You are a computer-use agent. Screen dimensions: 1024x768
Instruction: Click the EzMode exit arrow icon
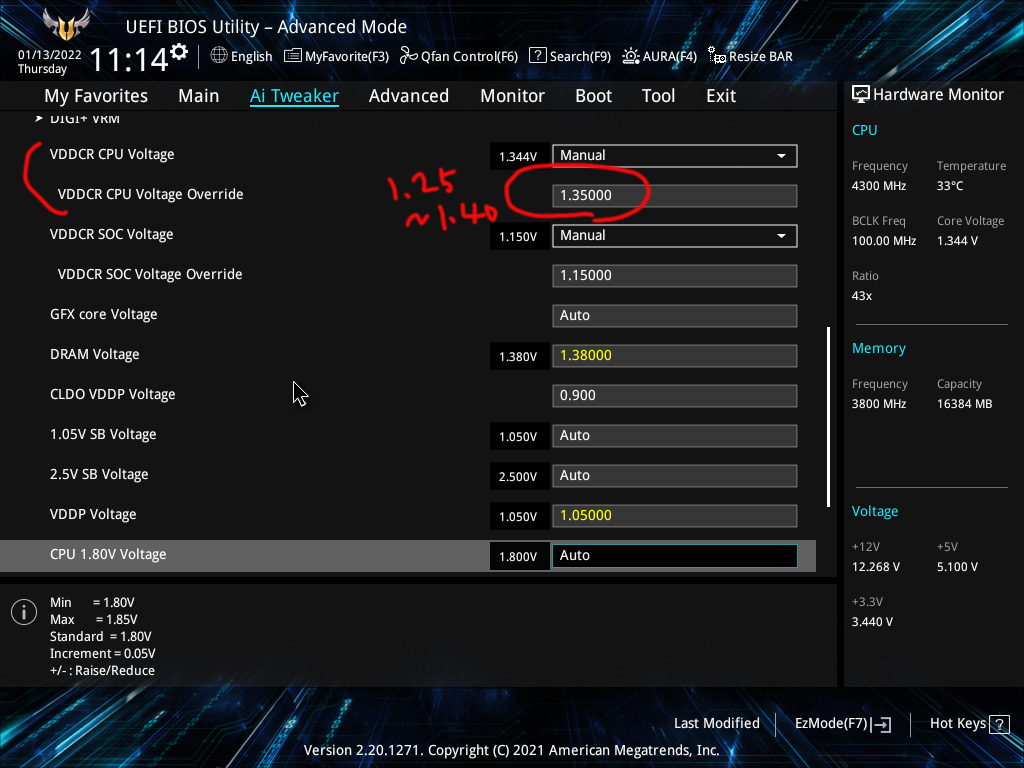pos(881,724)
